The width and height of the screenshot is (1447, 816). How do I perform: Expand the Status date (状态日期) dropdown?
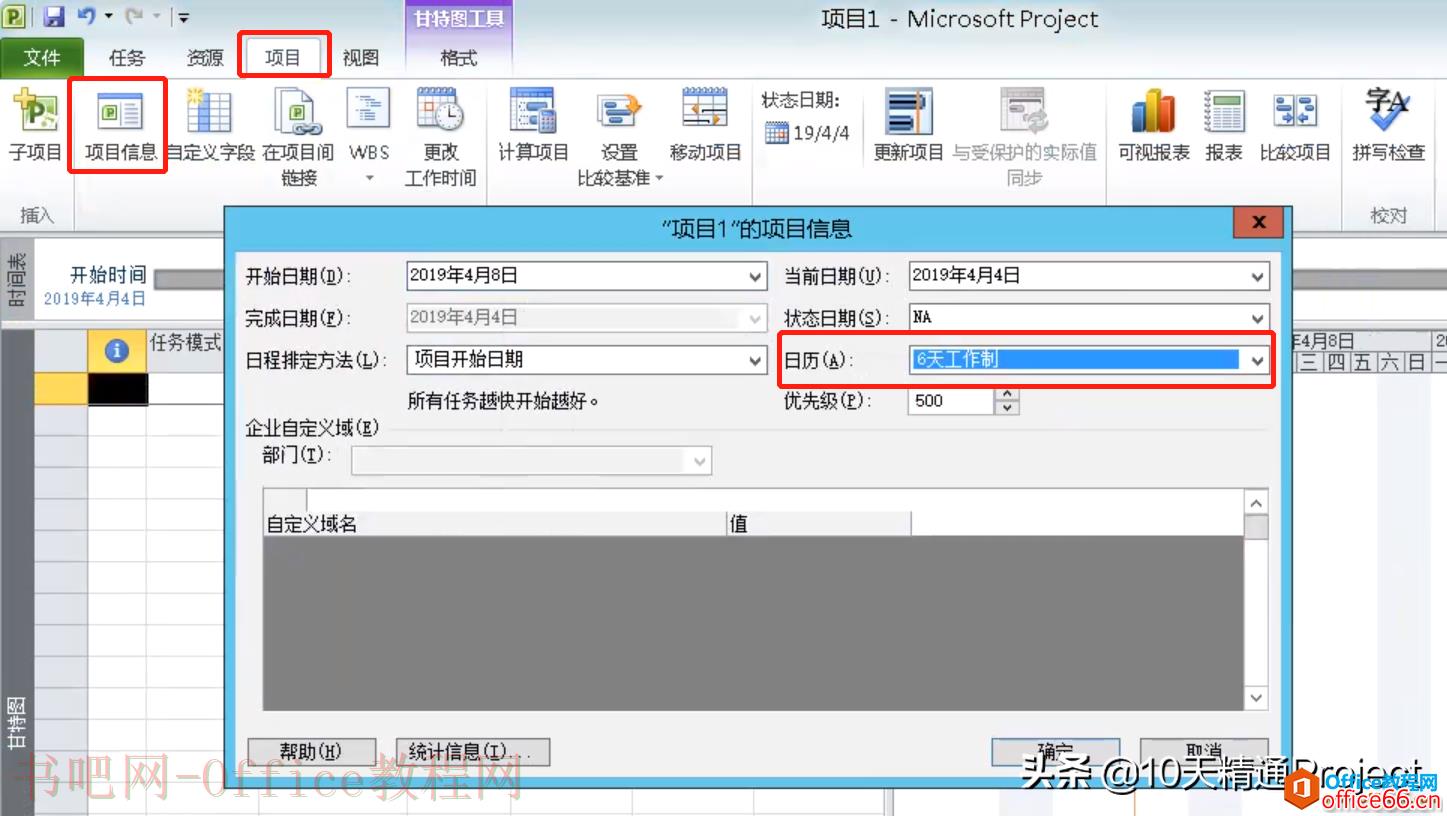click(x=1258, y=318)
